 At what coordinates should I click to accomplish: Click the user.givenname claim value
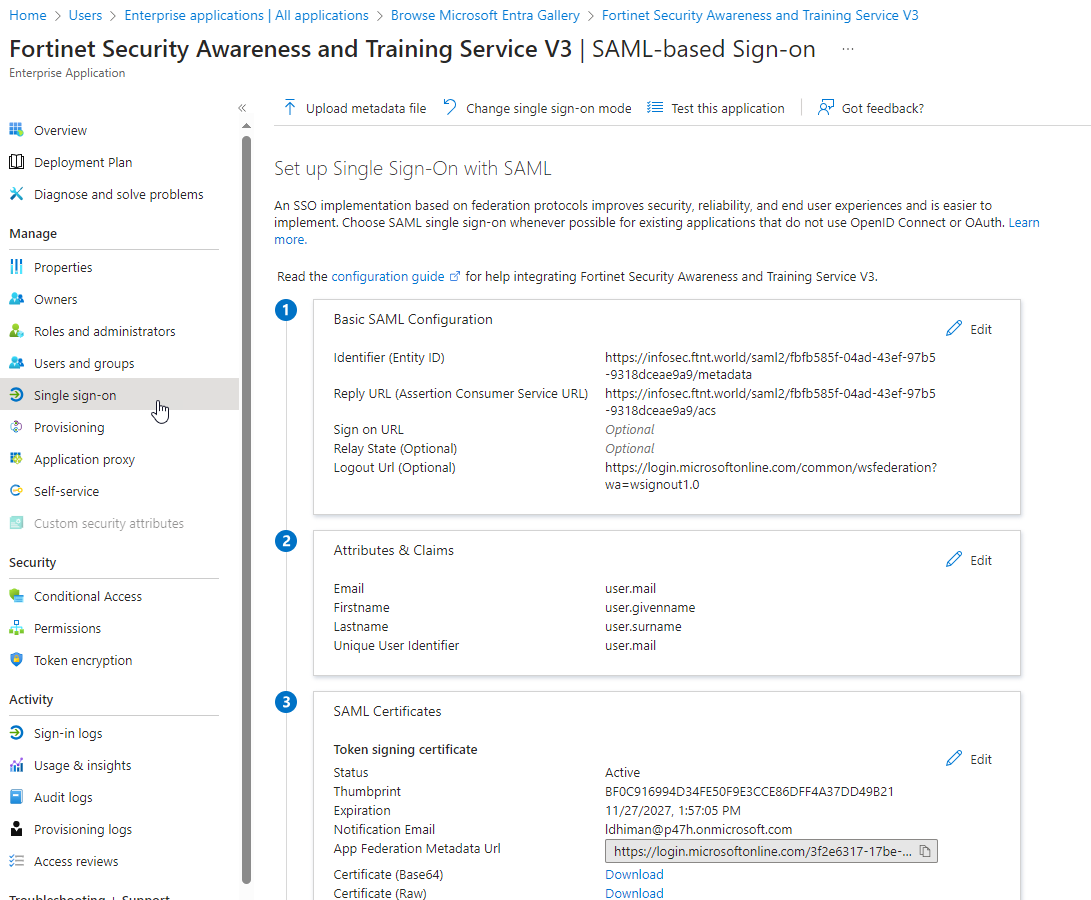pyautogui.click(x=650, y=607)
